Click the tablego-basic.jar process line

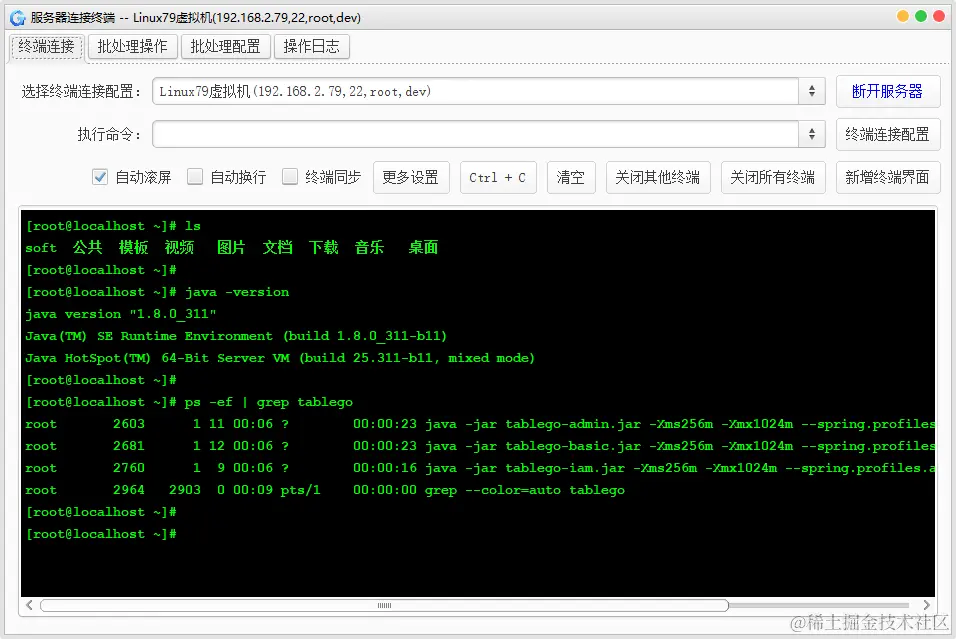(x=480, y=446)
